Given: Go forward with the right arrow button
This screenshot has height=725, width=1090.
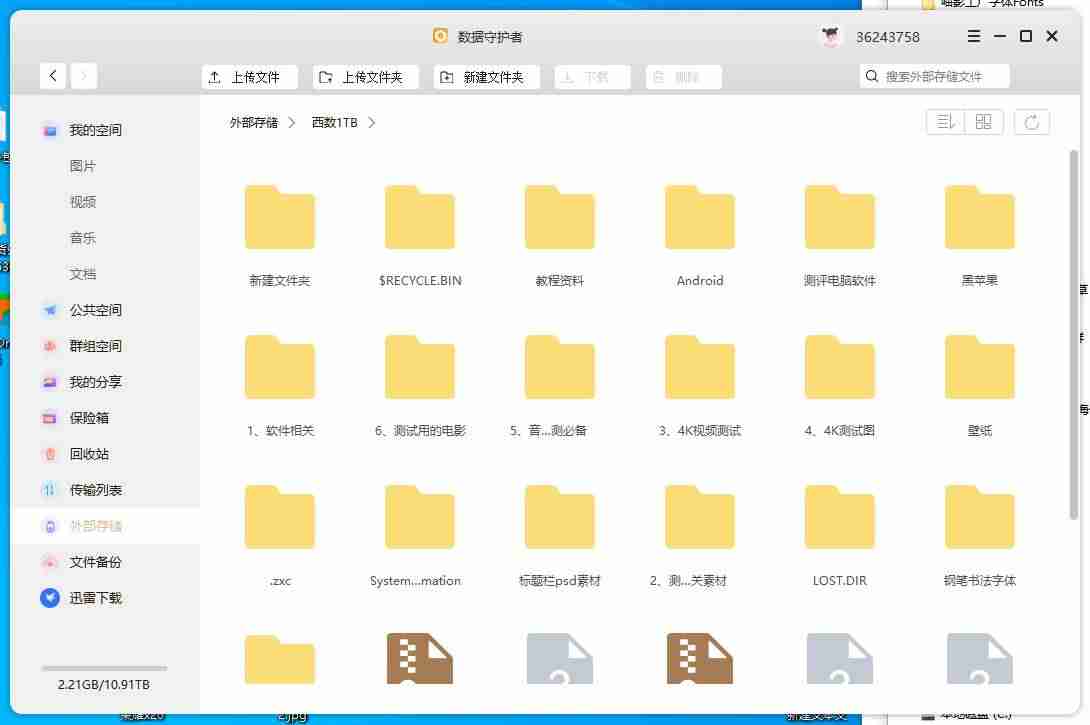Looking at the screenshot, I should coord(84,76).
